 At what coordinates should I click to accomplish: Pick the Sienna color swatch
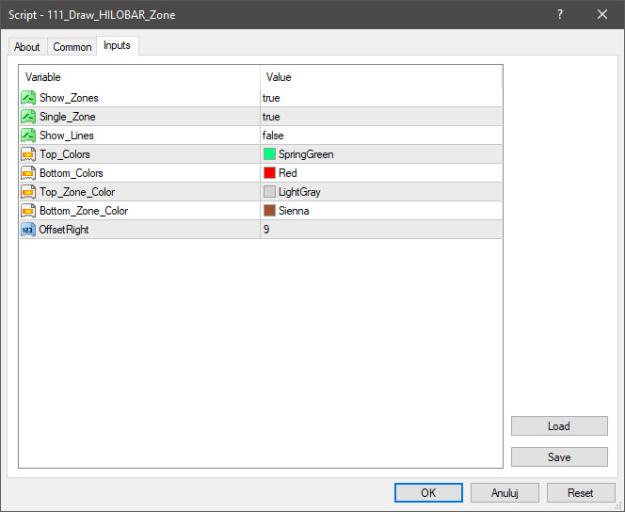[x=269, y=210]
